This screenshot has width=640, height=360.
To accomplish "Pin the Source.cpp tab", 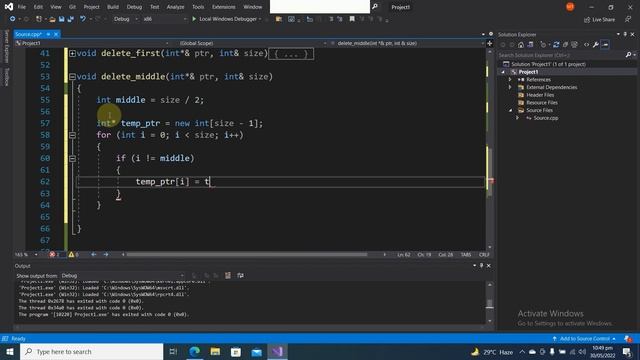I will coord(48,34).
